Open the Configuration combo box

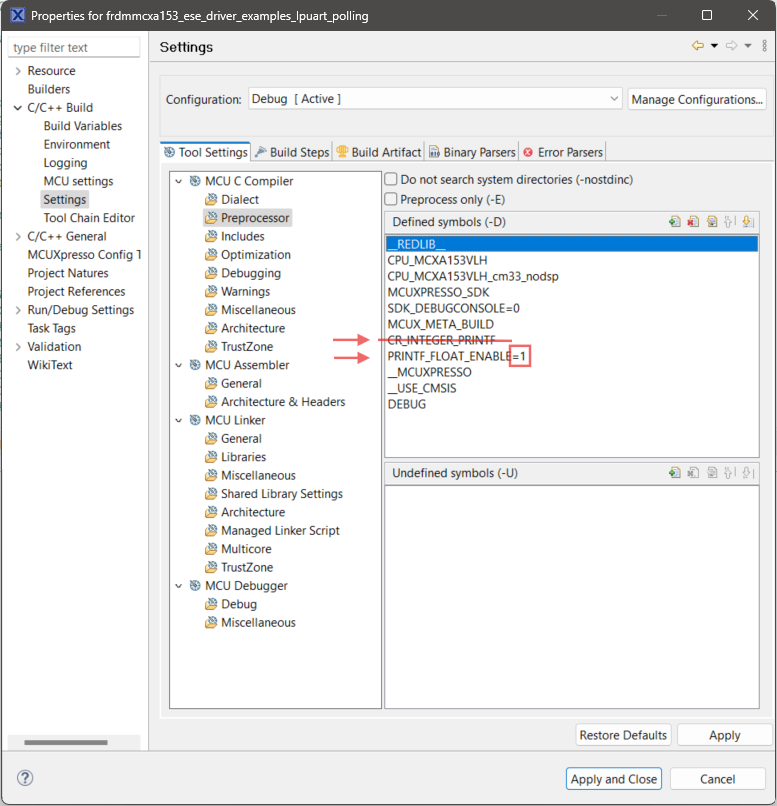click(435, 99)
